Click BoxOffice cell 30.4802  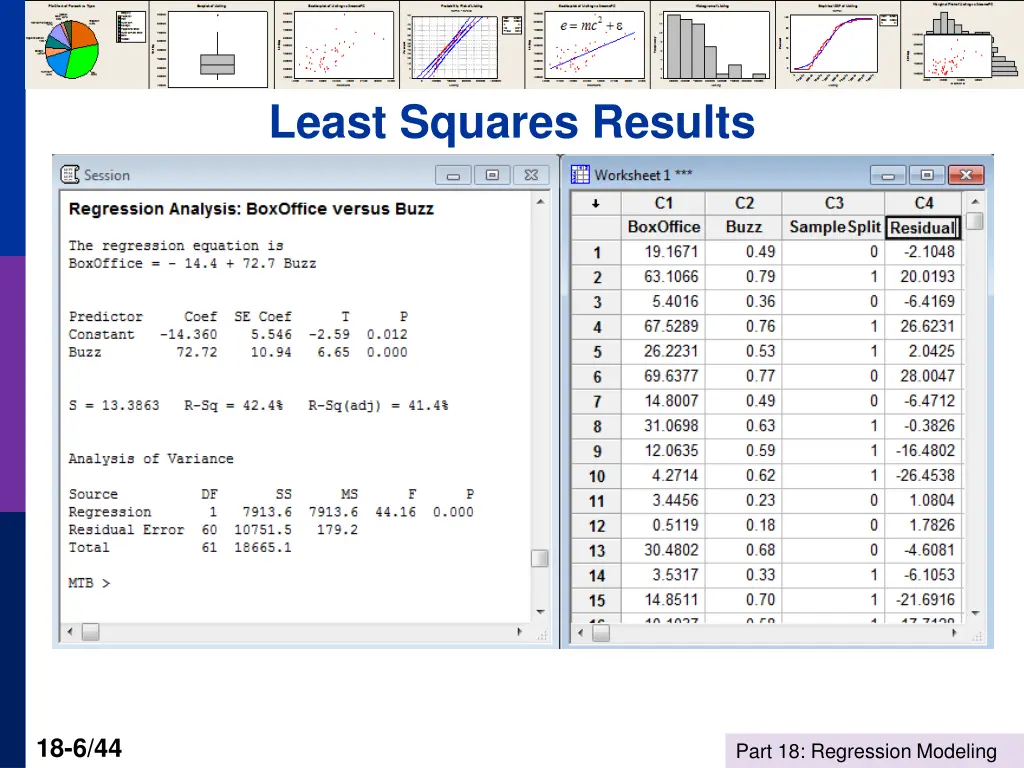click(664, 551)
